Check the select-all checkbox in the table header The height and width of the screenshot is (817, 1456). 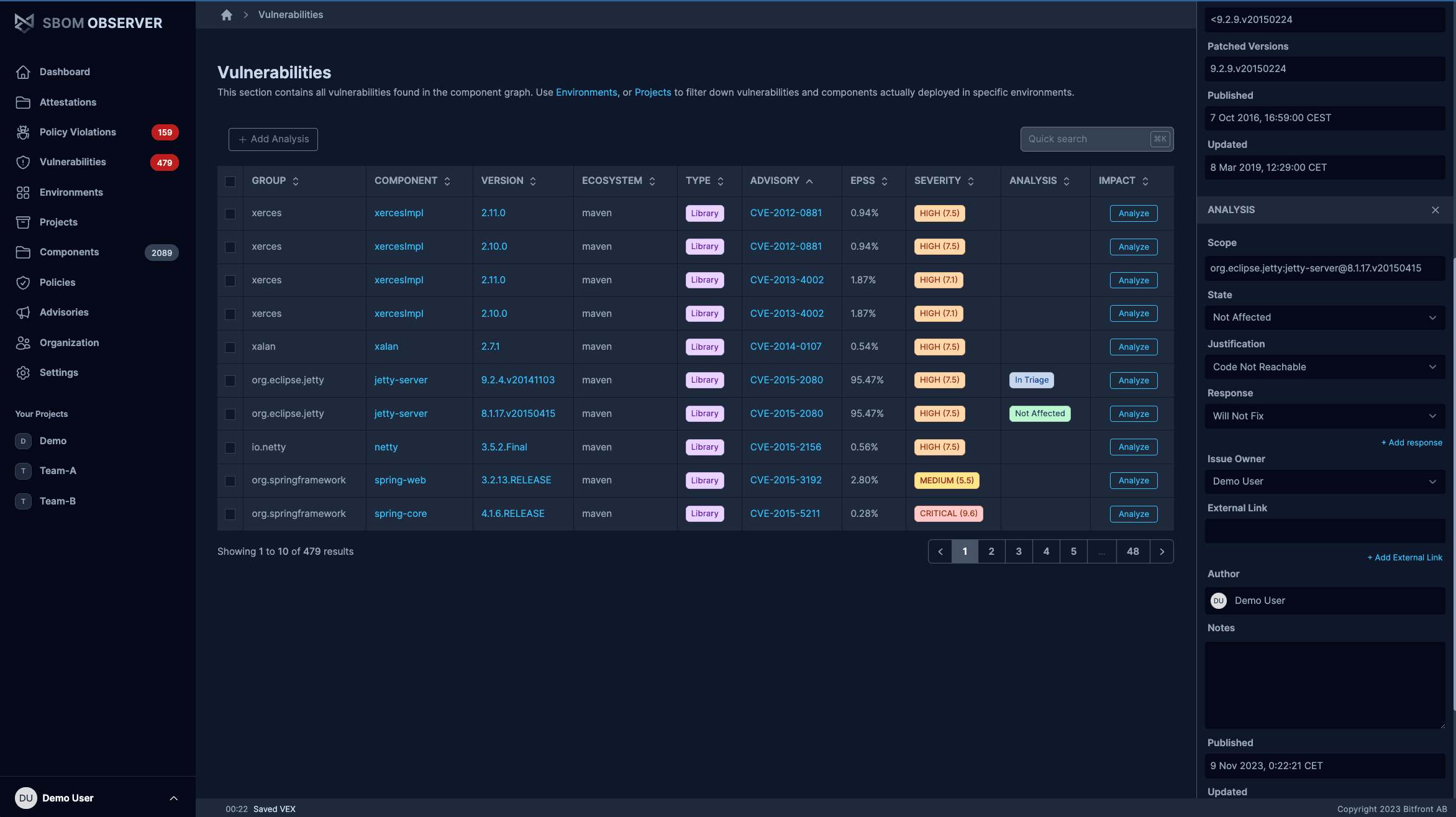click(230, 181)
